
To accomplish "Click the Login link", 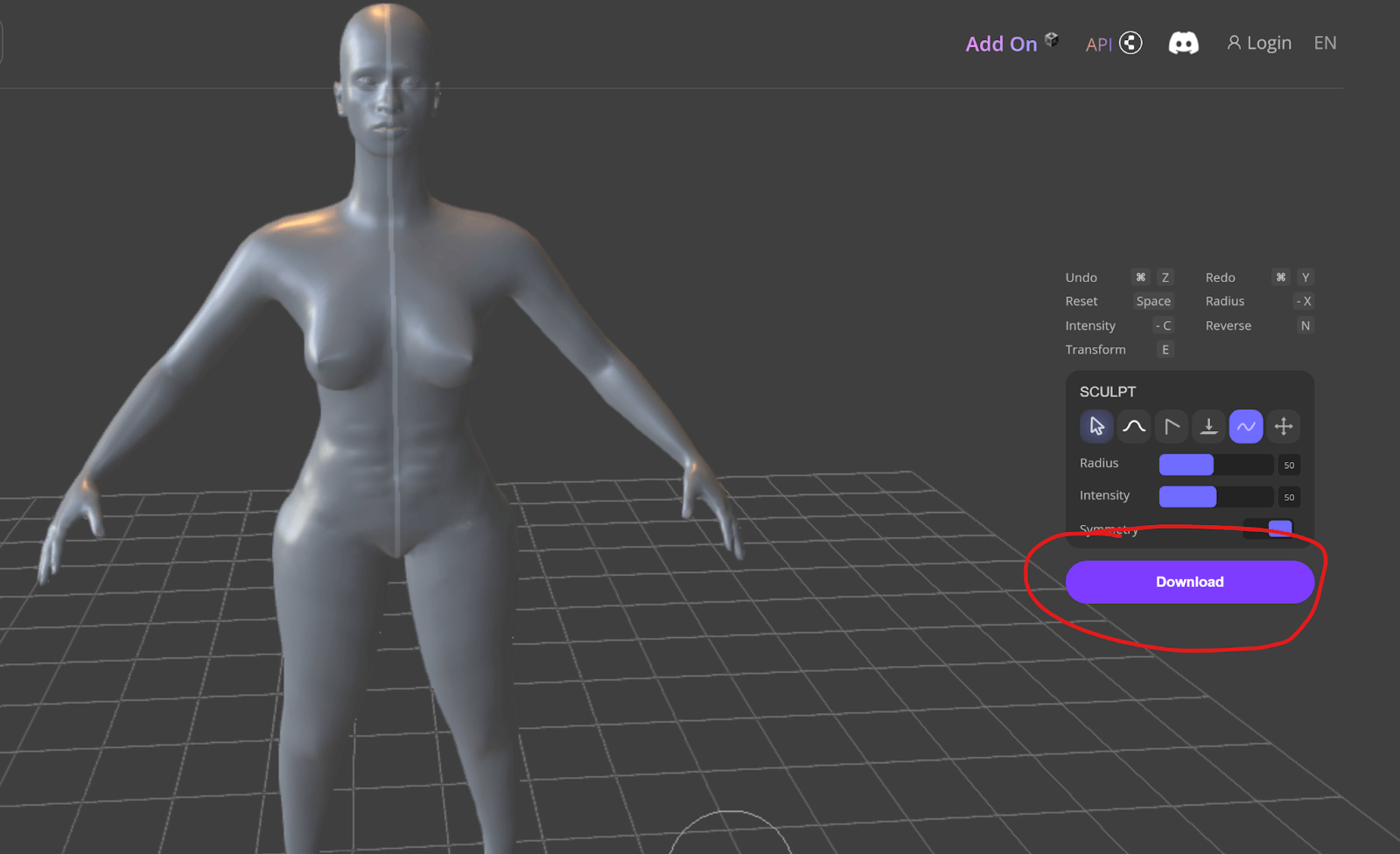I will click(x=1259, y=43).
